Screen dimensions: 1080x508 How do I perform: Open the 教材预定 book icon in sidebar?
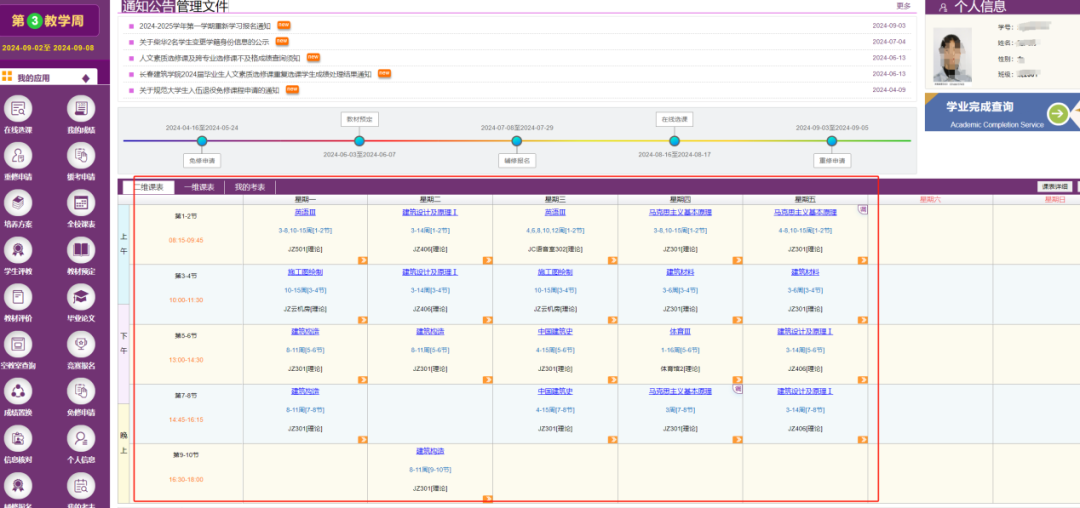coord(81,250)
